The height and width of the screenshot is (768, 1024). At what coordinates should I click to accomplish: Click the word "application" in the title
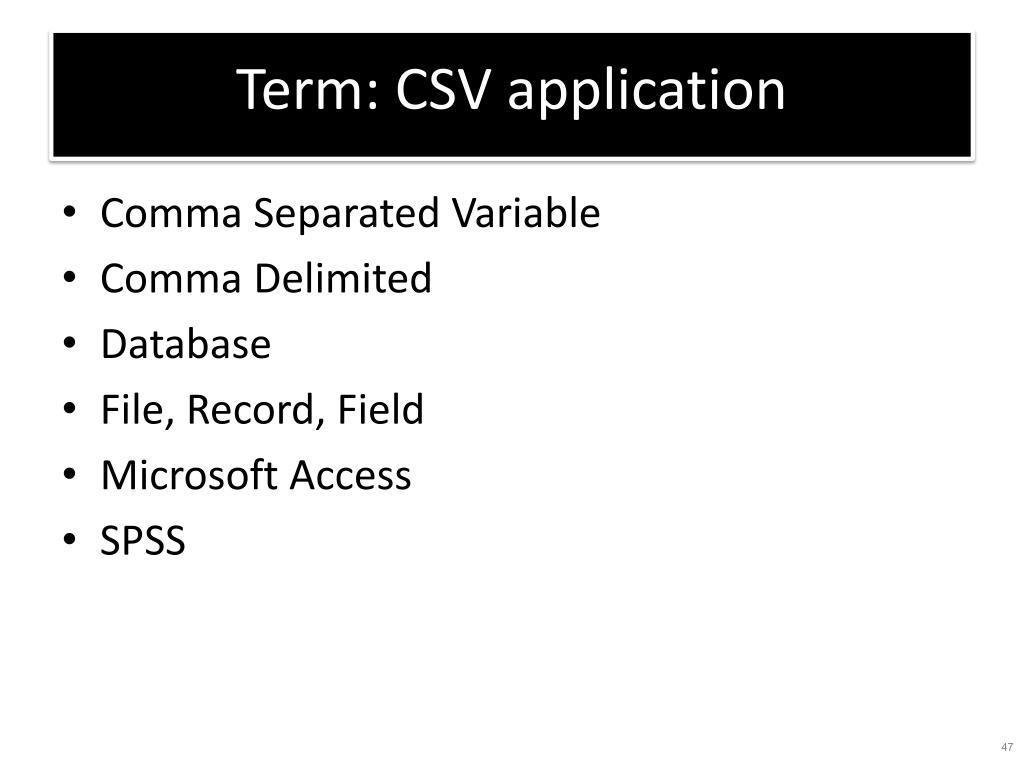pyautogui.click(x=647, y=92)
